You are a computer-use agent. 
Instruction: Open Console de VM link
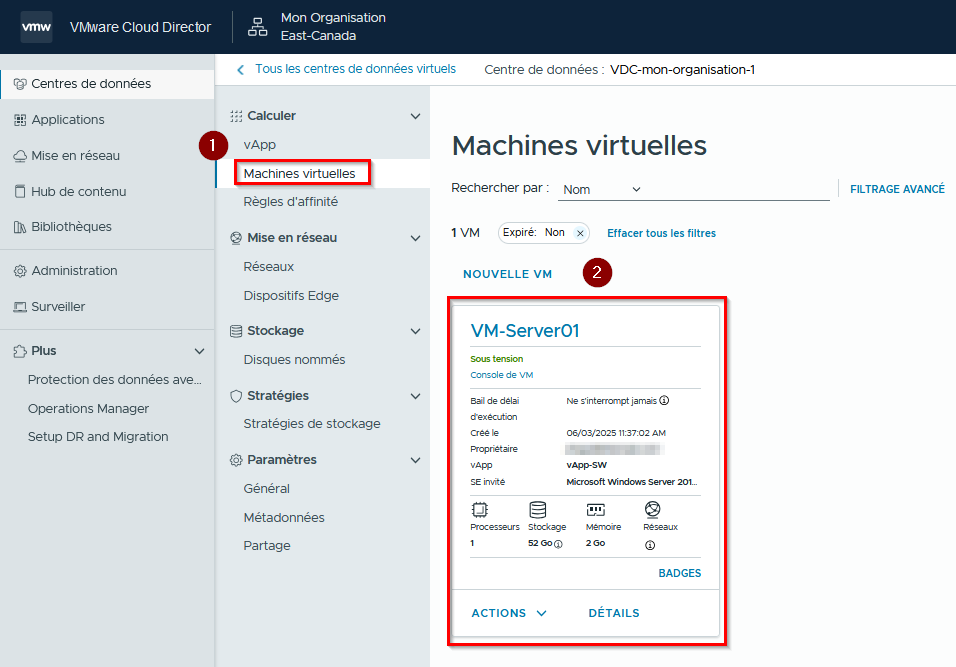click(502, 375)
